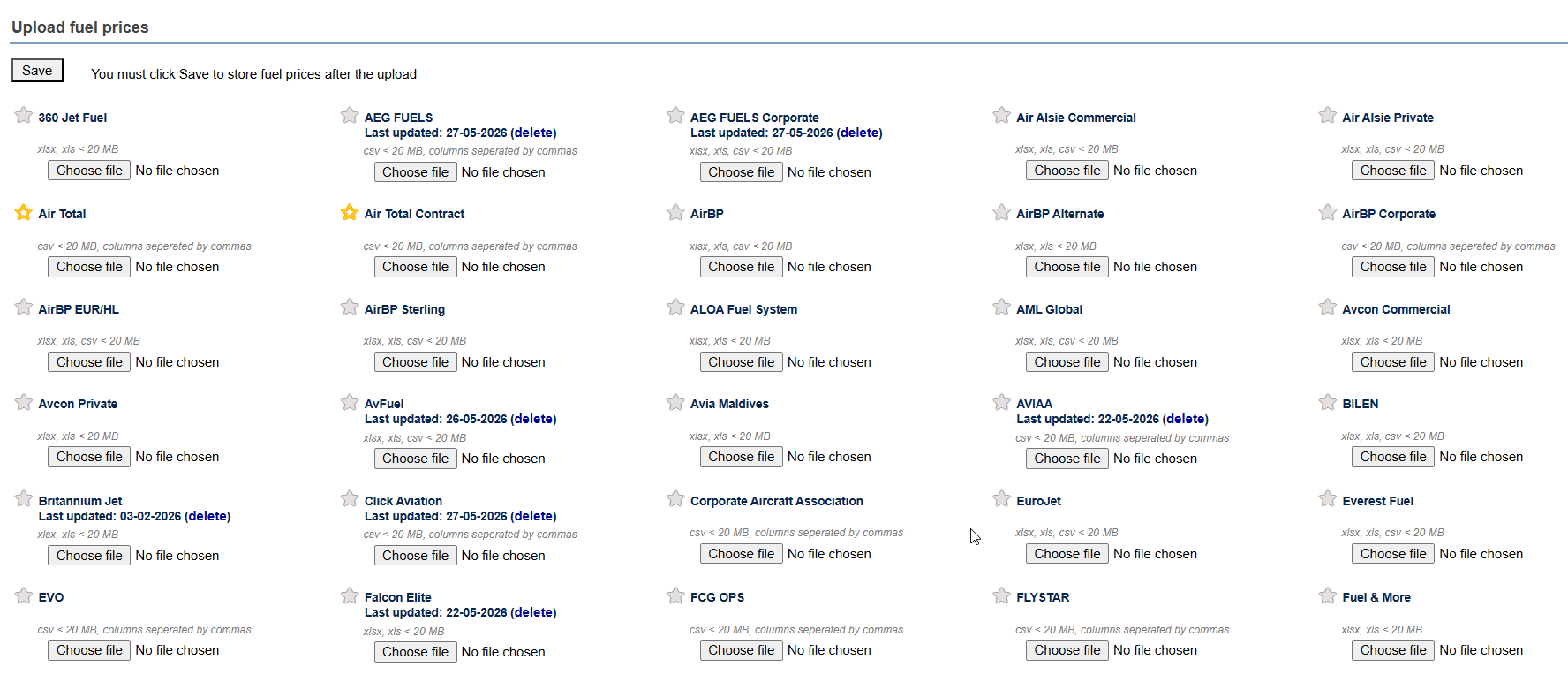The height and width of the screenshot is (675, 1568).
Task: Browse a file for Avcon Private
Action: coord(89,457)
